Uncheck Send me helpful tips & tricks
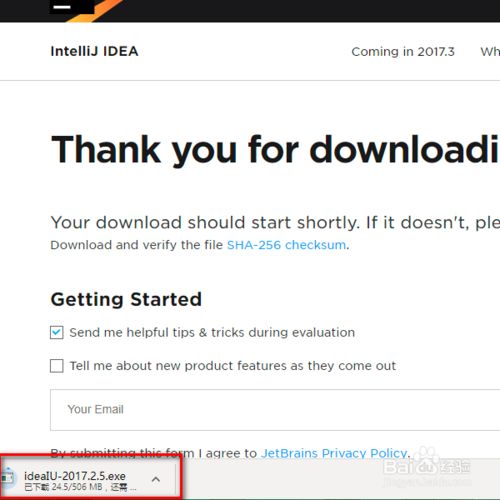The image size is (500, 500). click(x=57, y=332)
